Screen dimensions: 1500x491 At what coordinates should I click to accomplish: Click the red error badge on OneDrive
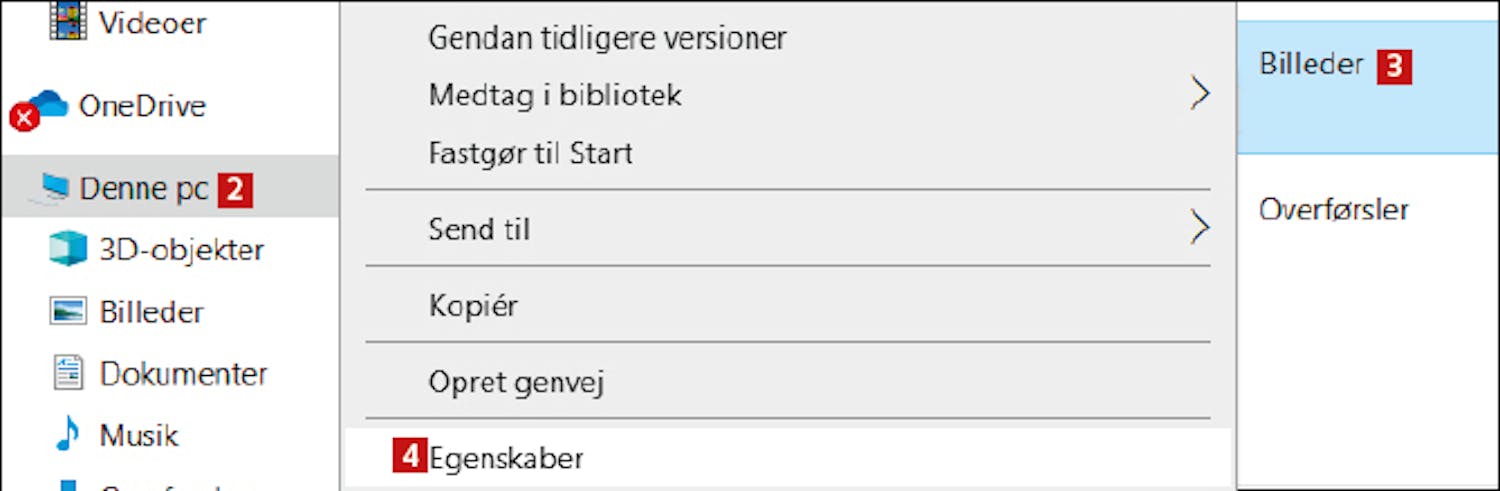(x=24, y=119)
